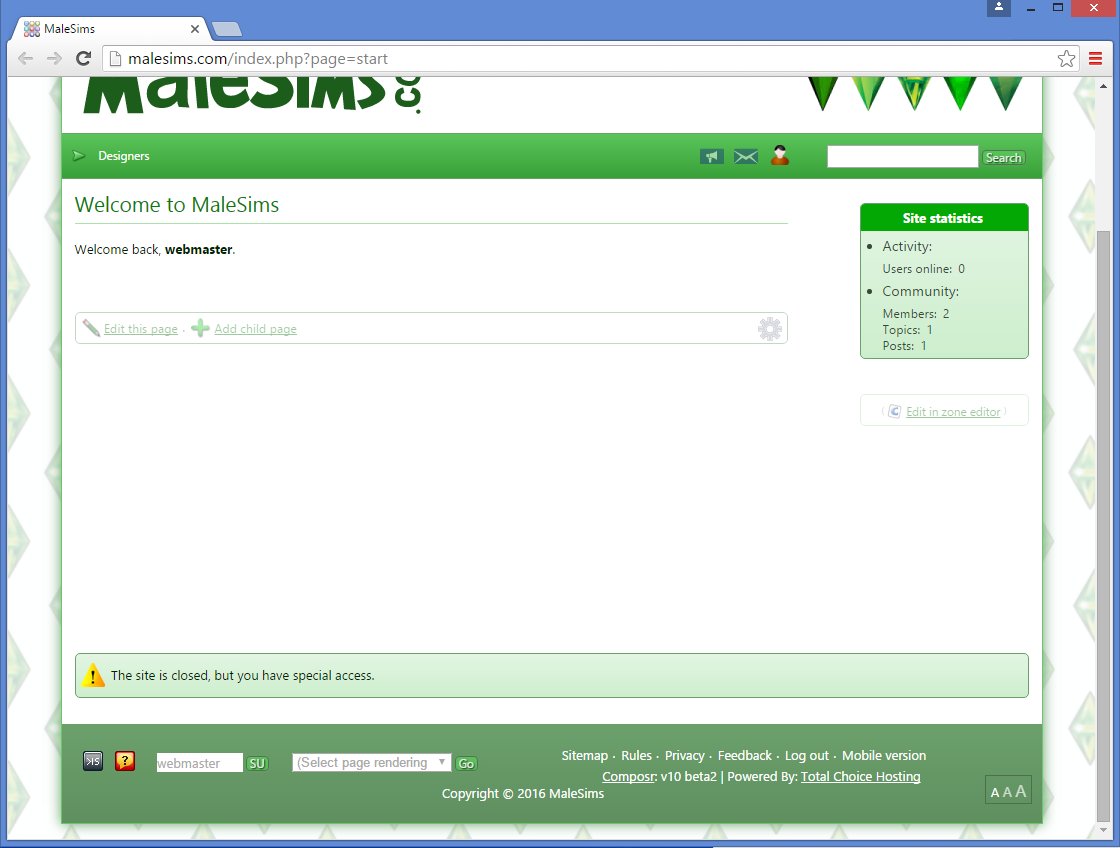Open the Sitemap link
The height and width of the screenshot is (848, 1120).
[584, 755]
